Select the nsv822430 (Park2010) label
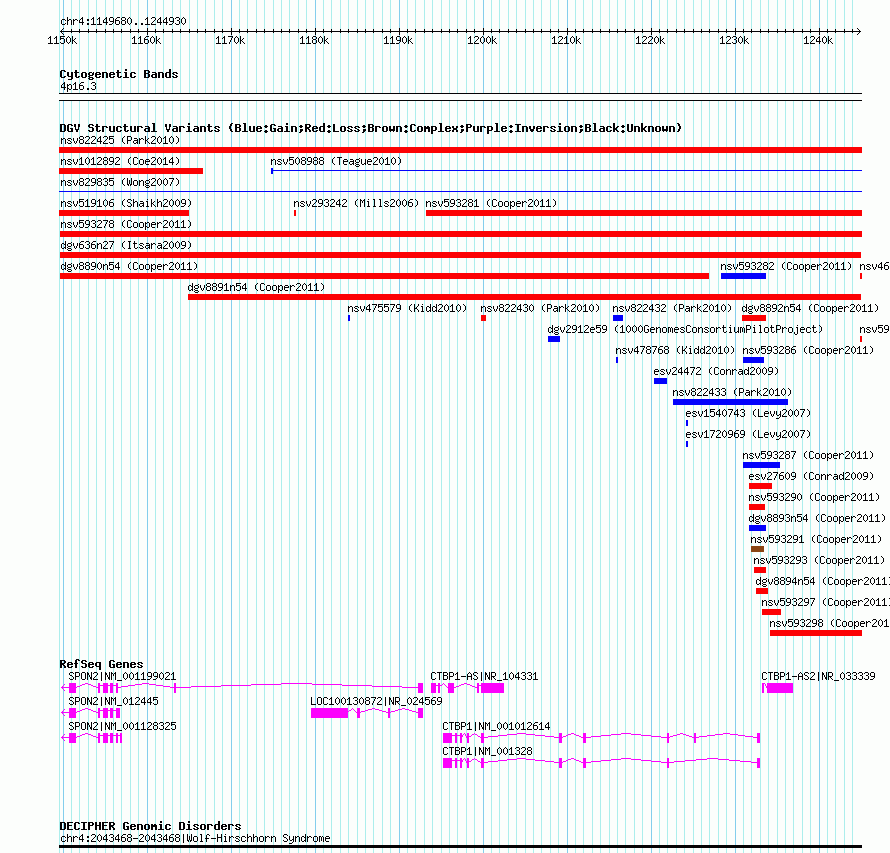The width and height of the screenshot is (890, 853). pos(540,308)
